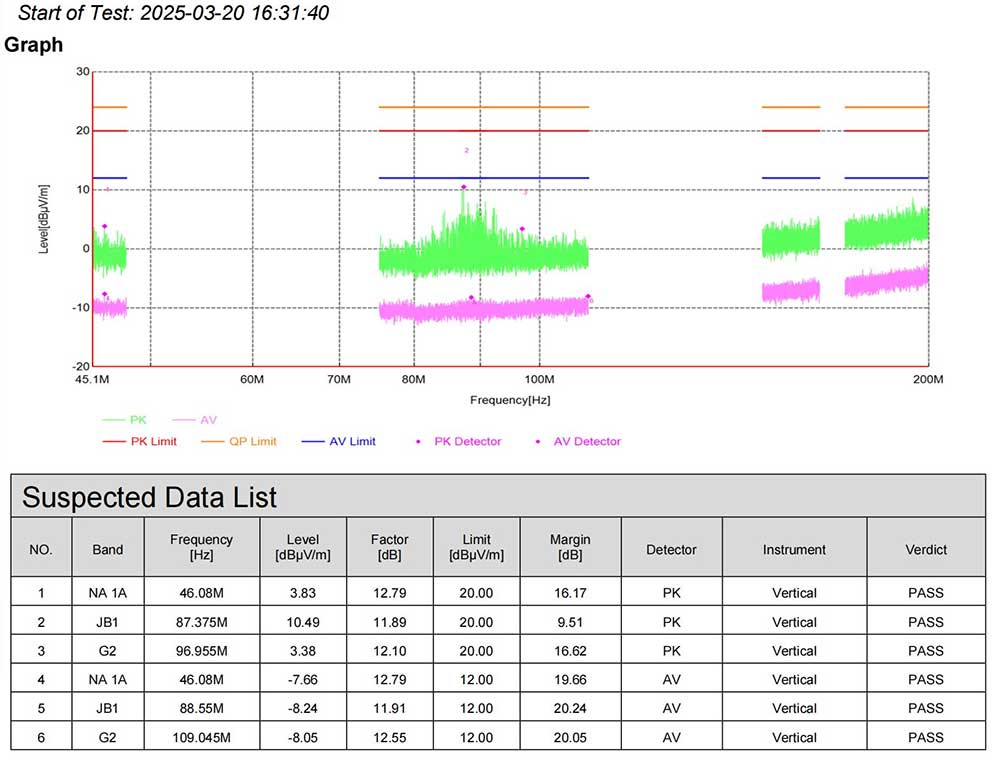Select the 87.375M frequency cell
This screenshot has height=760, width=1000.
coord(201,622)
